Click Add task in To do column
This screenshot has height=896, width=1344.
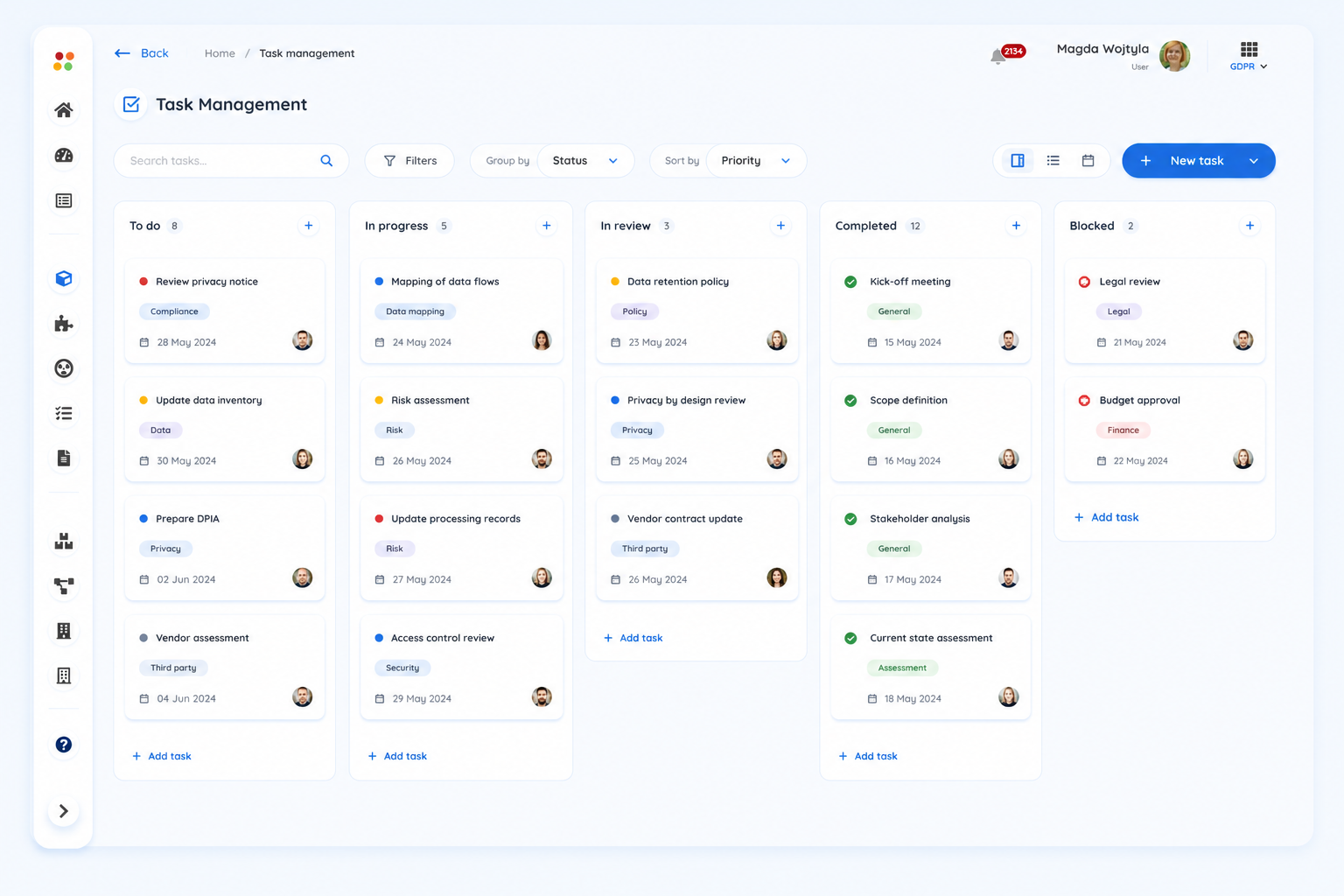(162, 756)
